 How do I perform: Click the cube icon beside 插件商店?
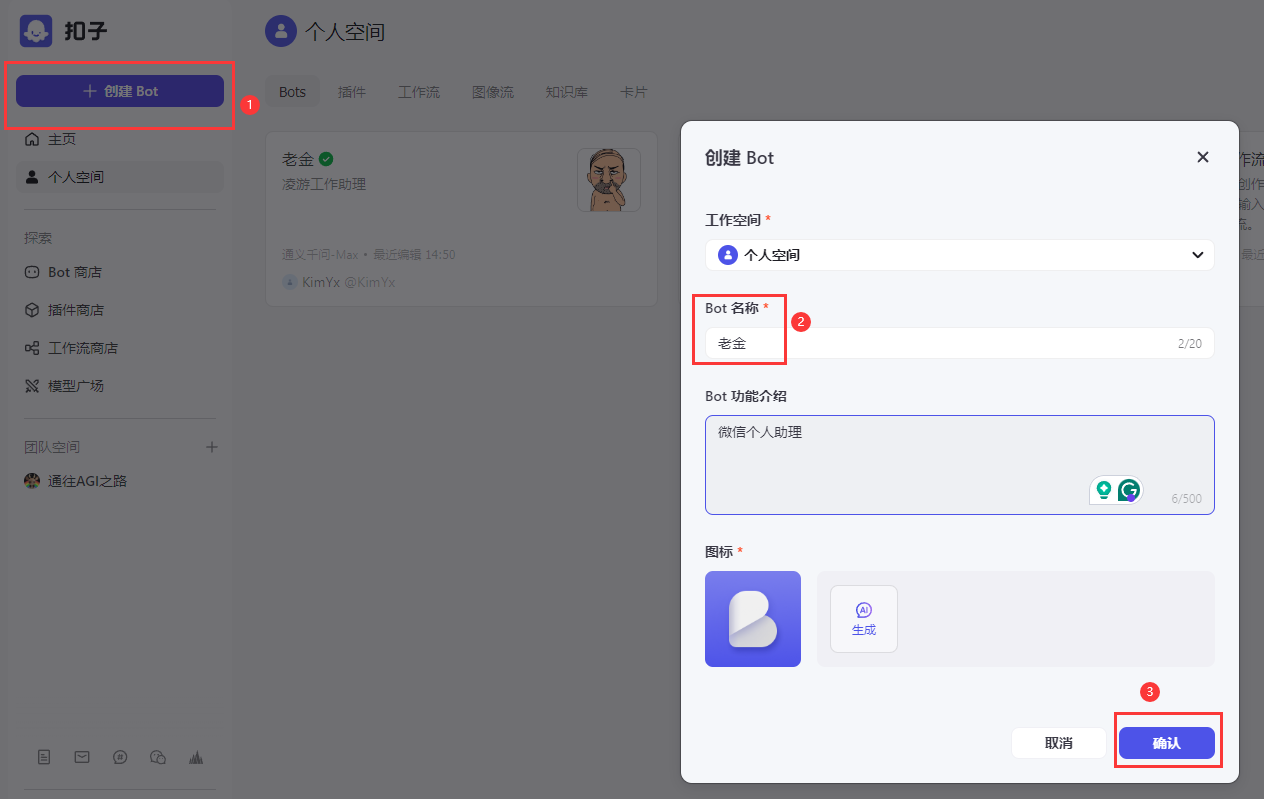point(32,310)
